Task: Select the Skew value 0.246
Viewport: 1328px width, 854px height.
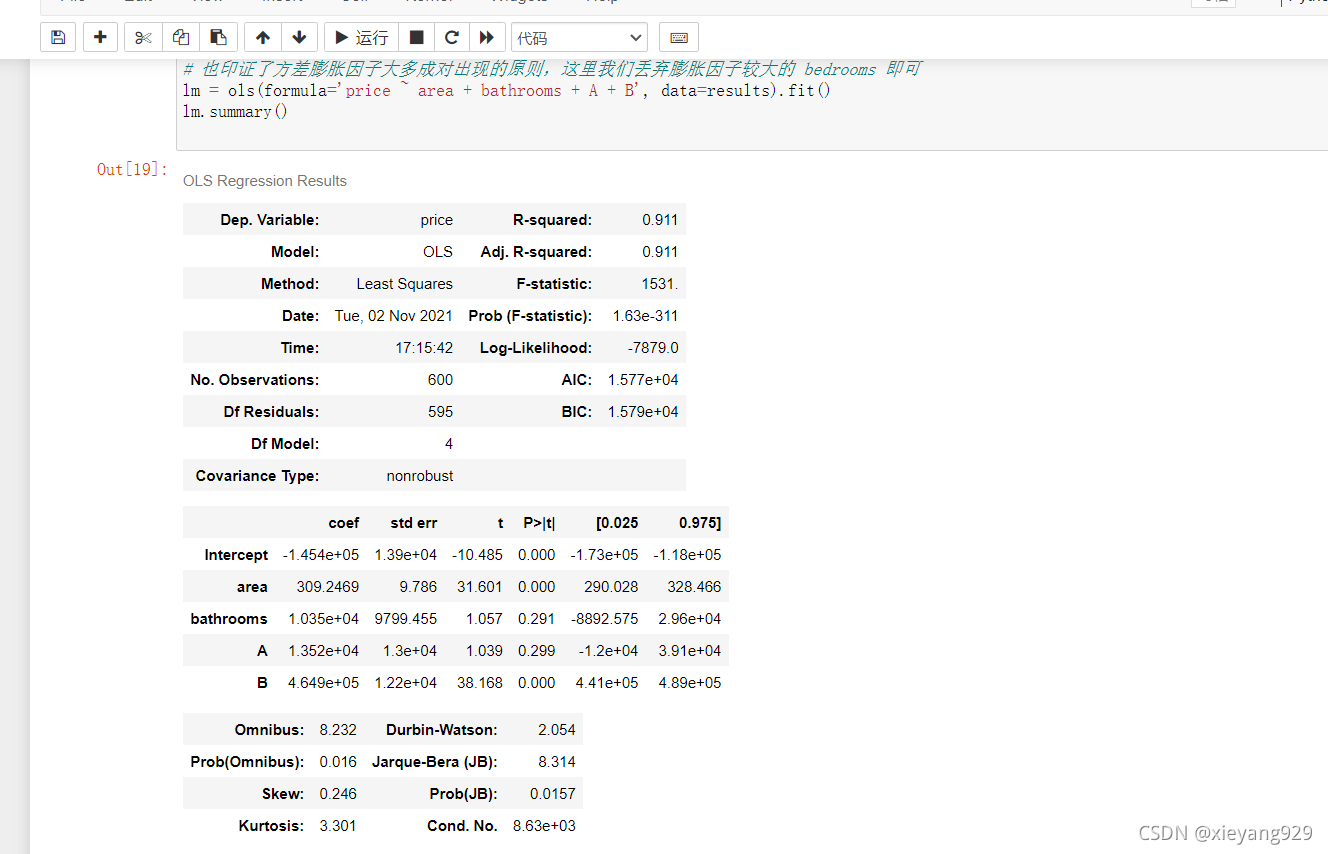Action: tap(338, 794)
